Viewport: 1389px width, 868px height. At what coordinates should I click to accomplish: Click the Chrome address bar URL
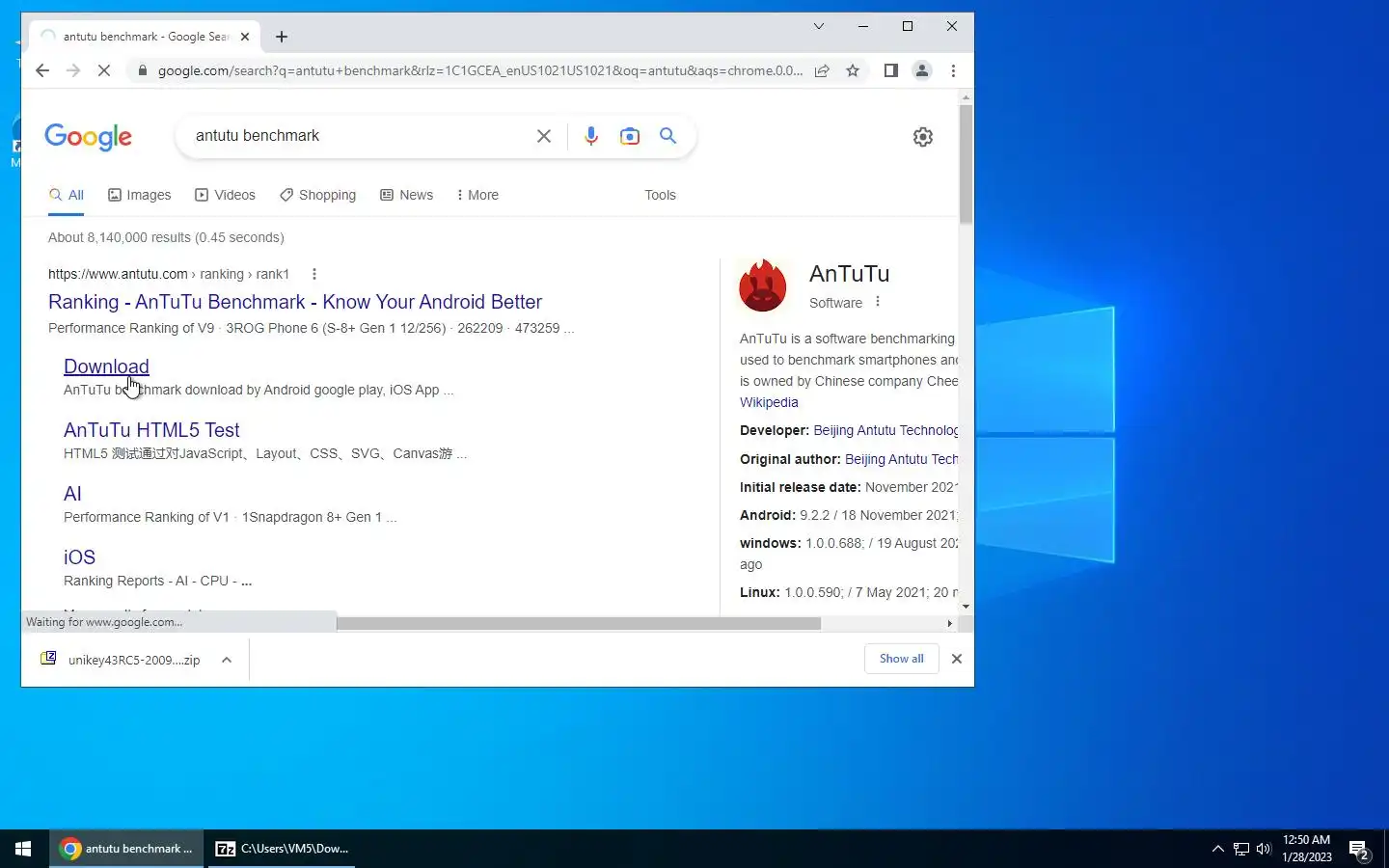479,70
